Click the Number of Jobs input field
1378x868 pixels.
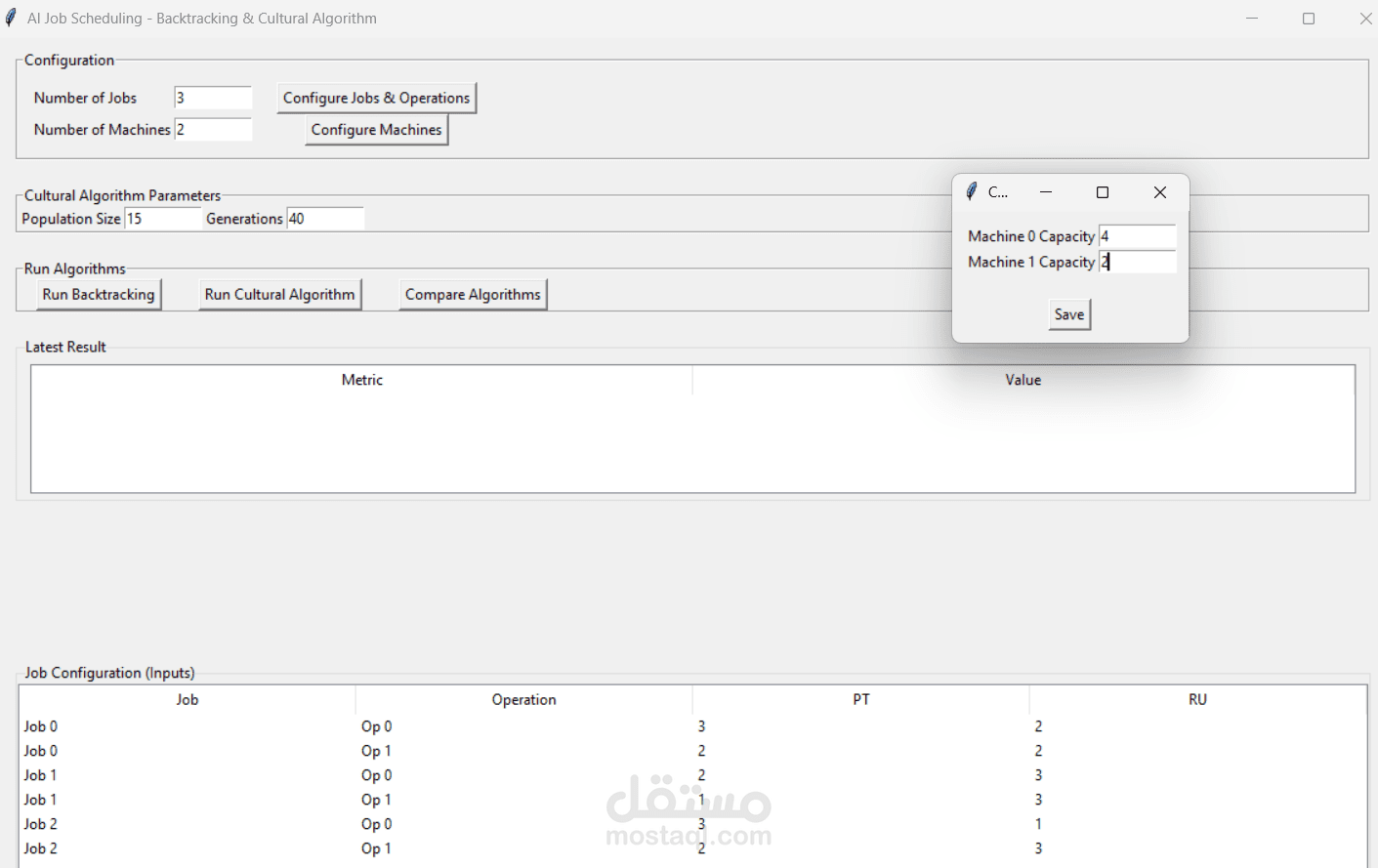(x=212, y=98)
